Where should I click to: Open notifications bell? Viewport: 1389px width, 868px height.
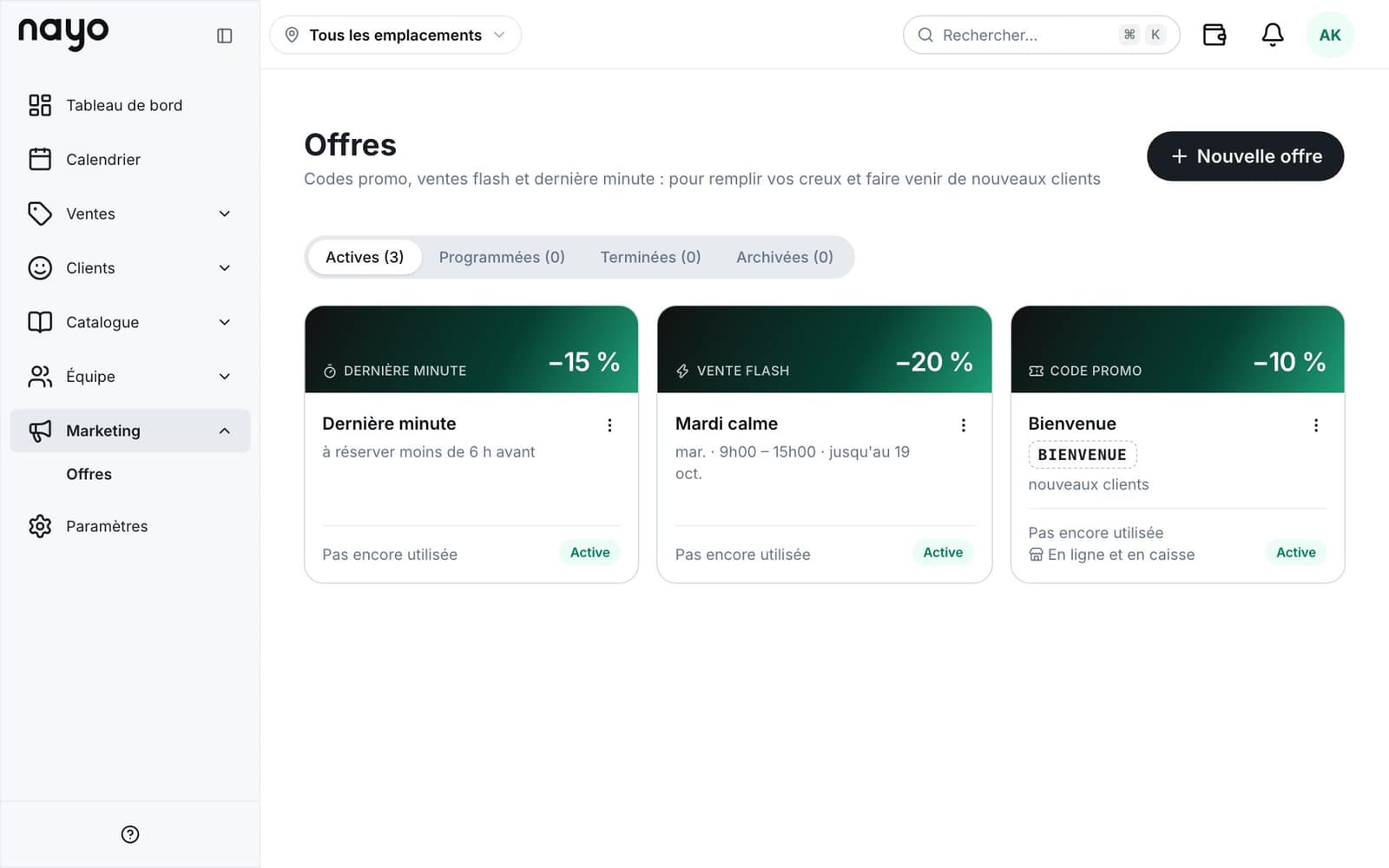(1272, 35)
